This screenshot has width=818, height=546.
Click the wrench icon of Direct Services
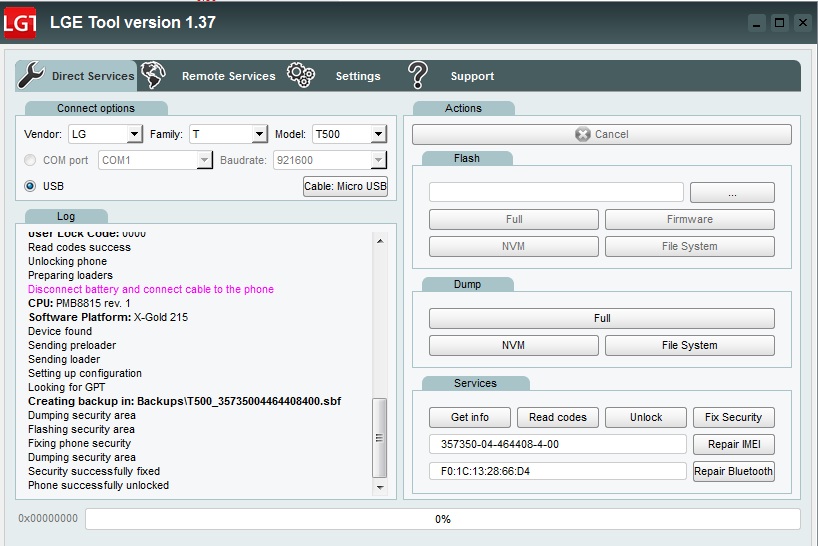click(31, 75)
